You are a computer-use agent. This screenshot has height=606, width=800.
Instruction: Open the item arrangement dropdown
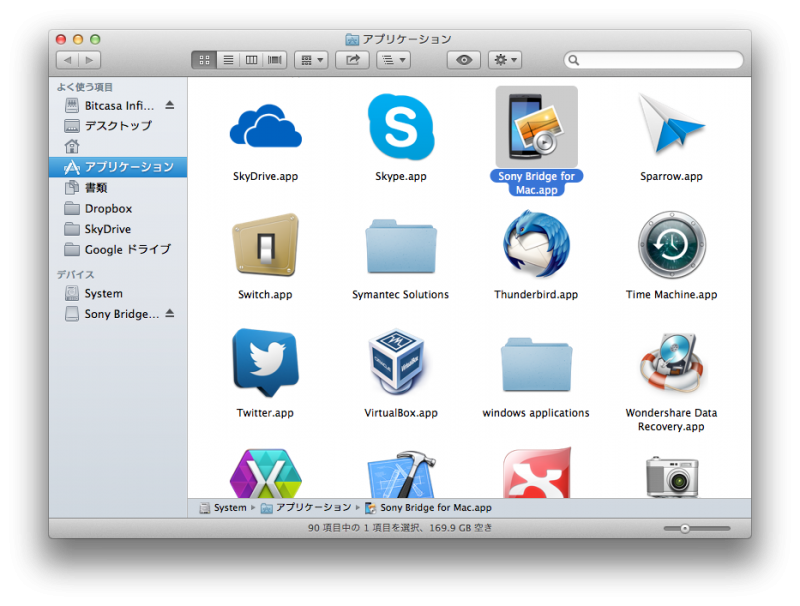point(311,60)
